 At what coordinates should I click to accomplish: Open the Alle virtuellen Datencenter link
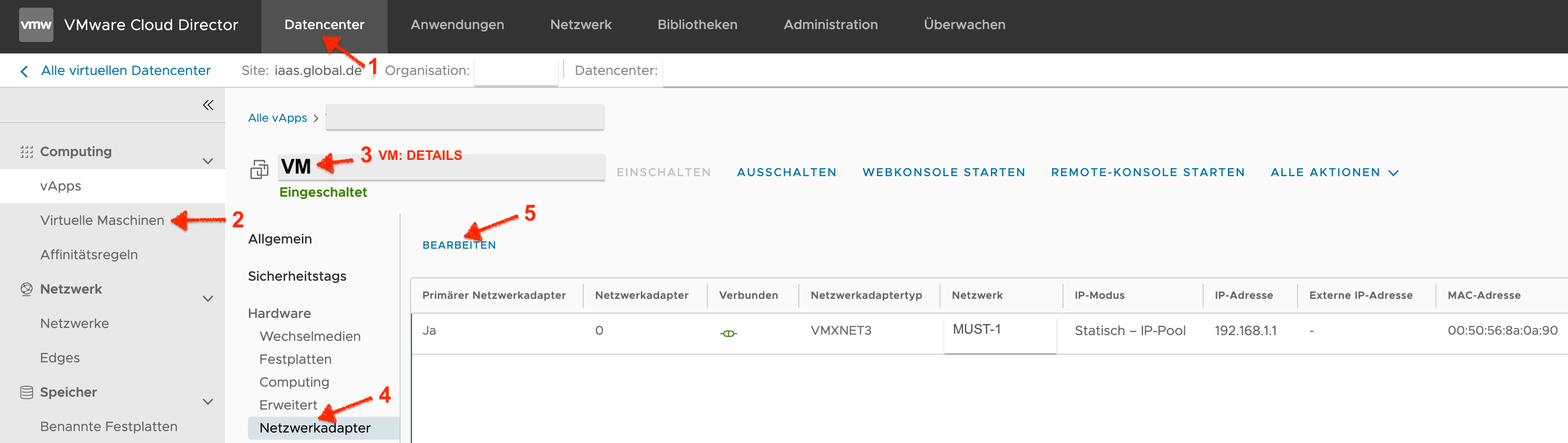(x=126, y=71)
